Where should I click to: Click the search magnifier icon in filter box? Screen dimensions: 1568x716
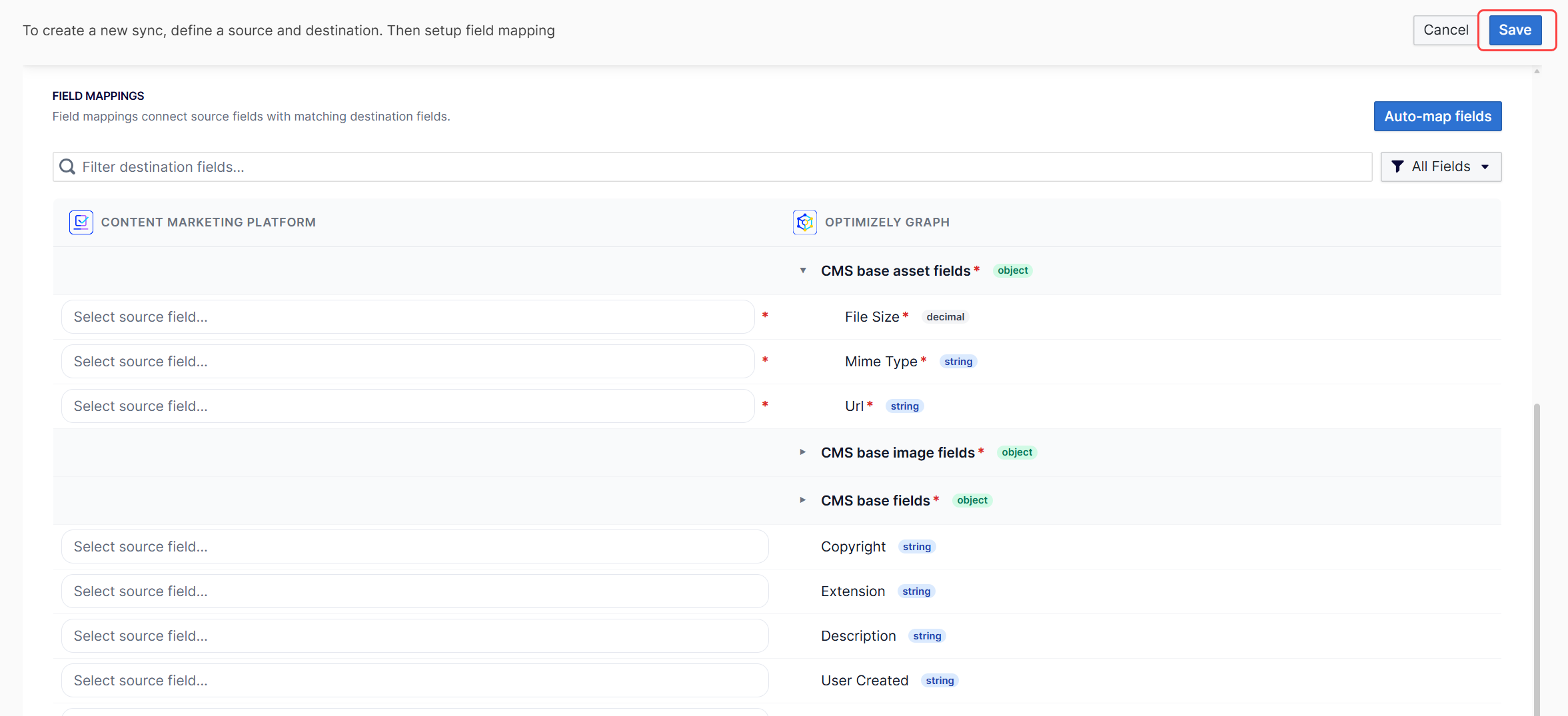click(x=67, y=167)
